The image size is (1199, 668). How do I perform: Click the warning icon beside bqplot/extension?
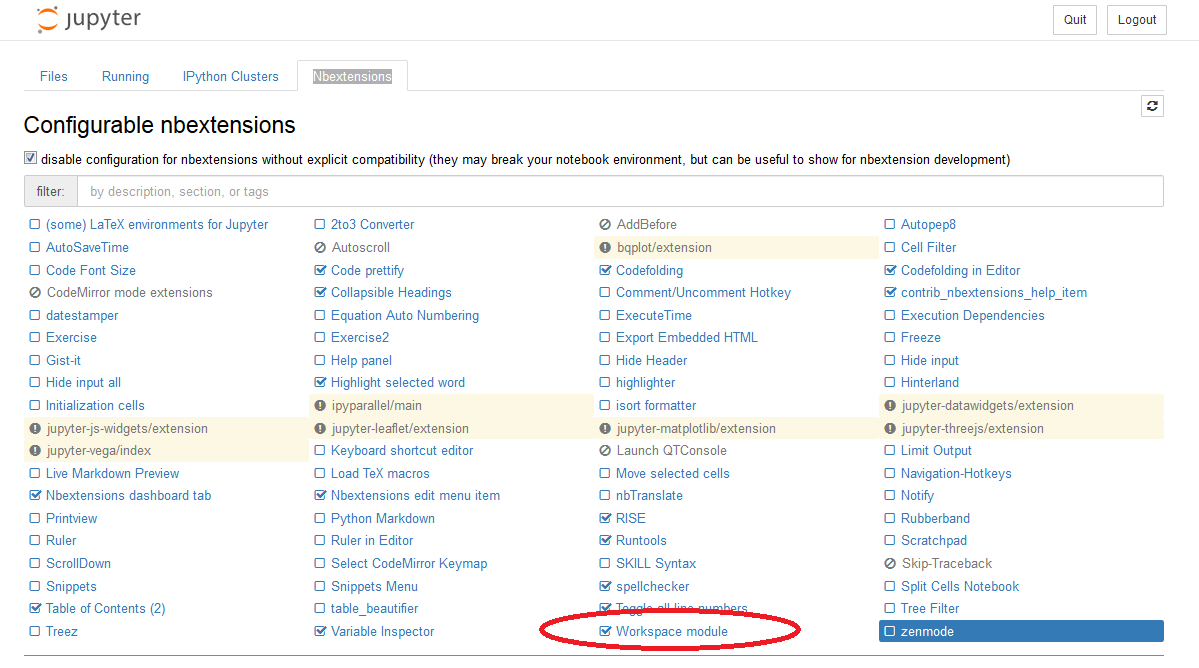(x=605, y=248)
